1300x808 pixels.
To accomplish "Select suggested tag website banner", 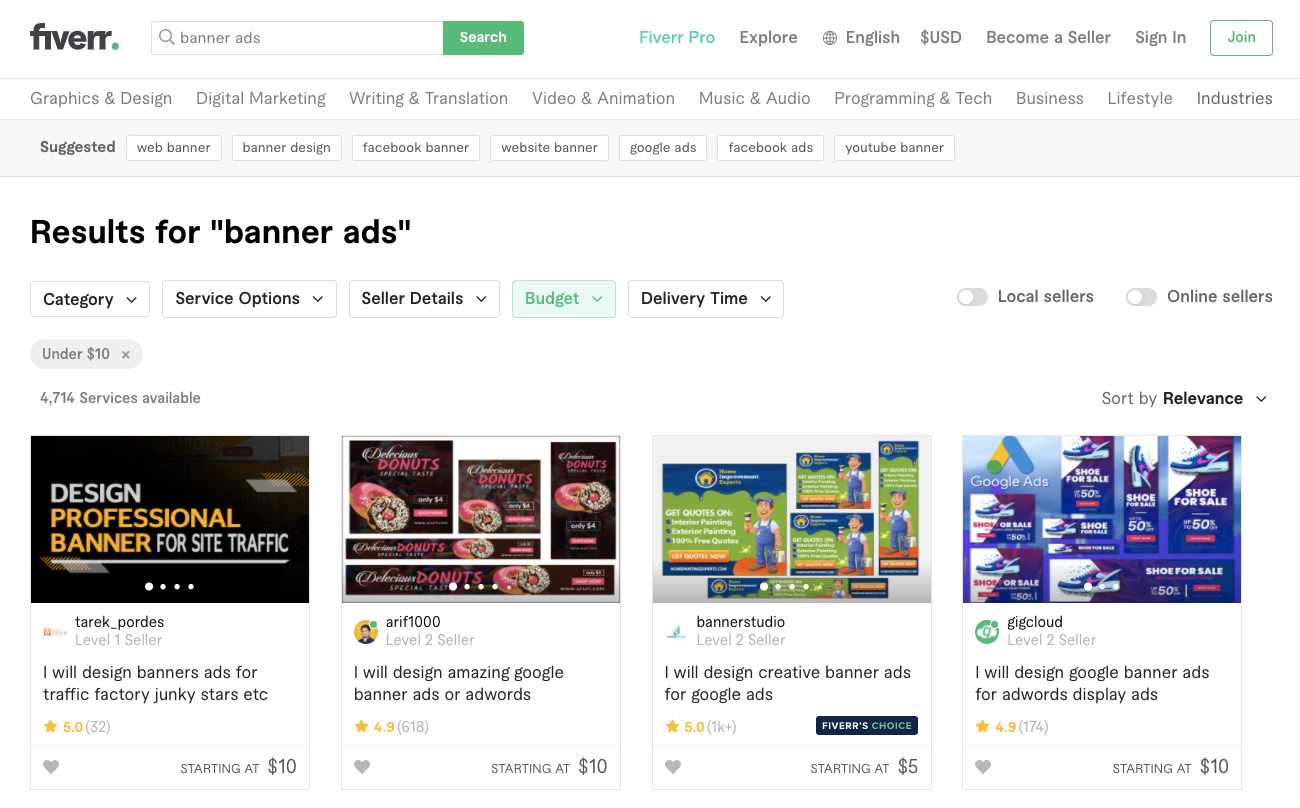I will (x=549, y=148).
